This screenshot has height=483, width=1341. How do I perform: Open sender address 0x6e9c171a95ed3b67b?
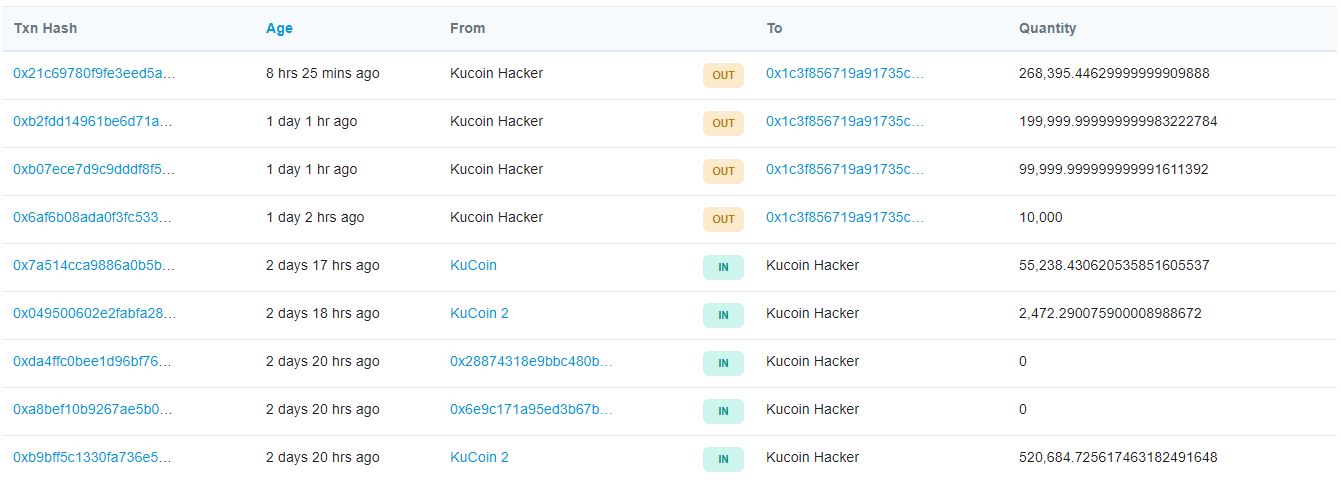click(531, 409)
